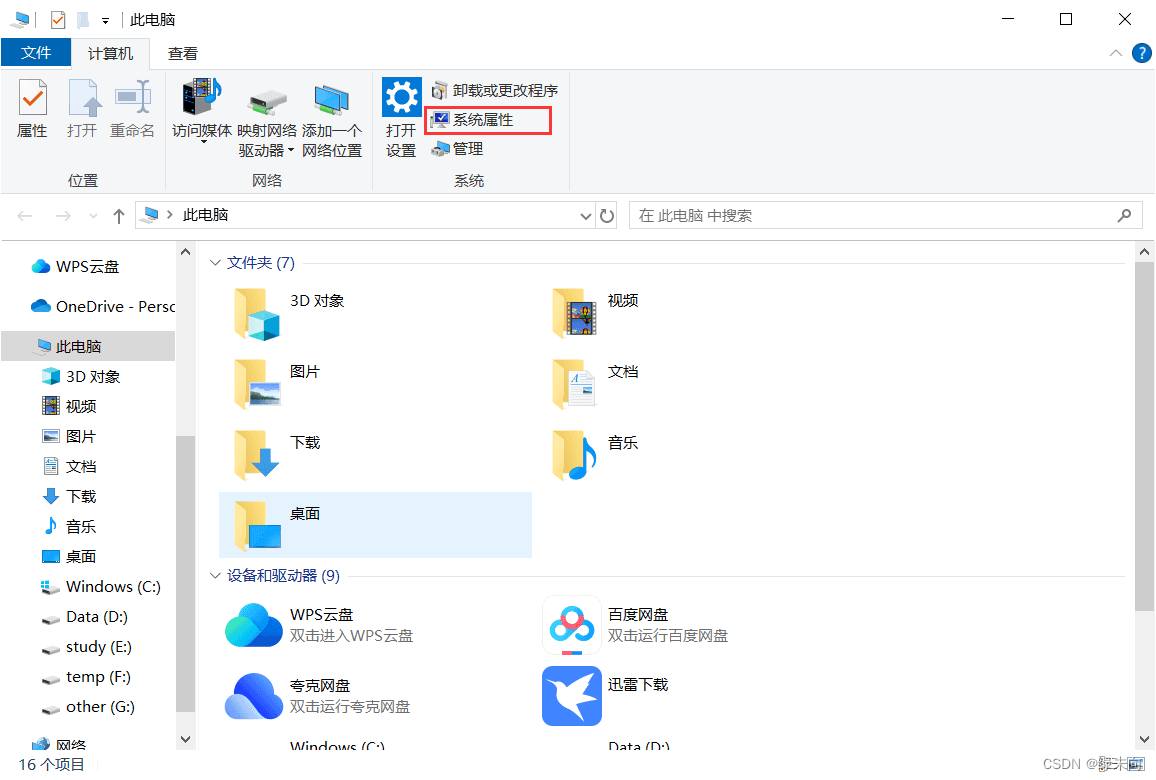The width and height of the screenshot is (1156, 780).
Task: Go forward with the Forward arrow
Action: 64,216
